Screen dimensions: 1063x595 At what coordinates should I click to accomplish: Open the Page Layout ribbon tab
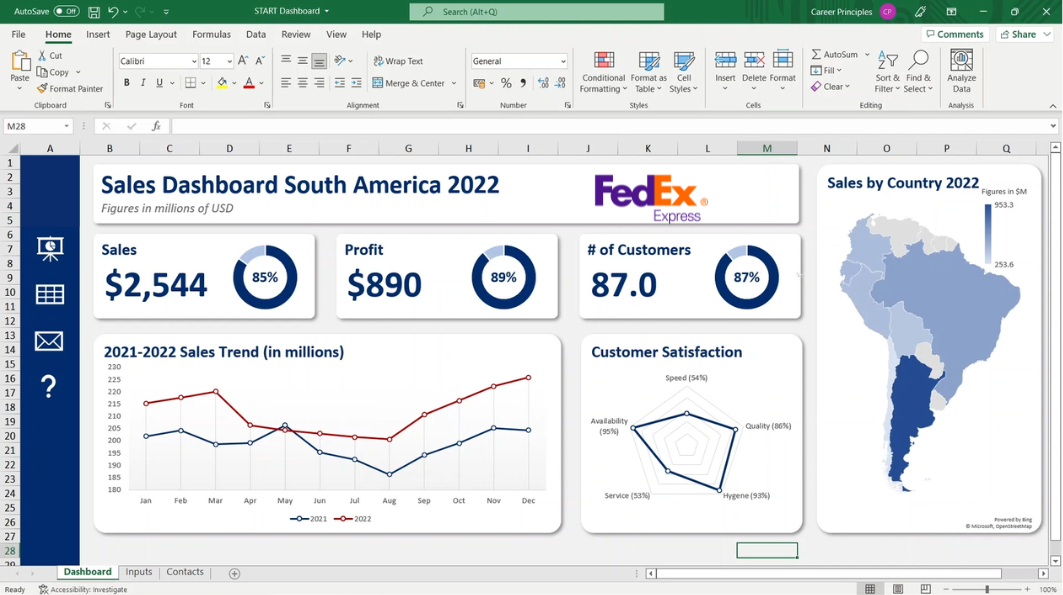click(151, 34)
